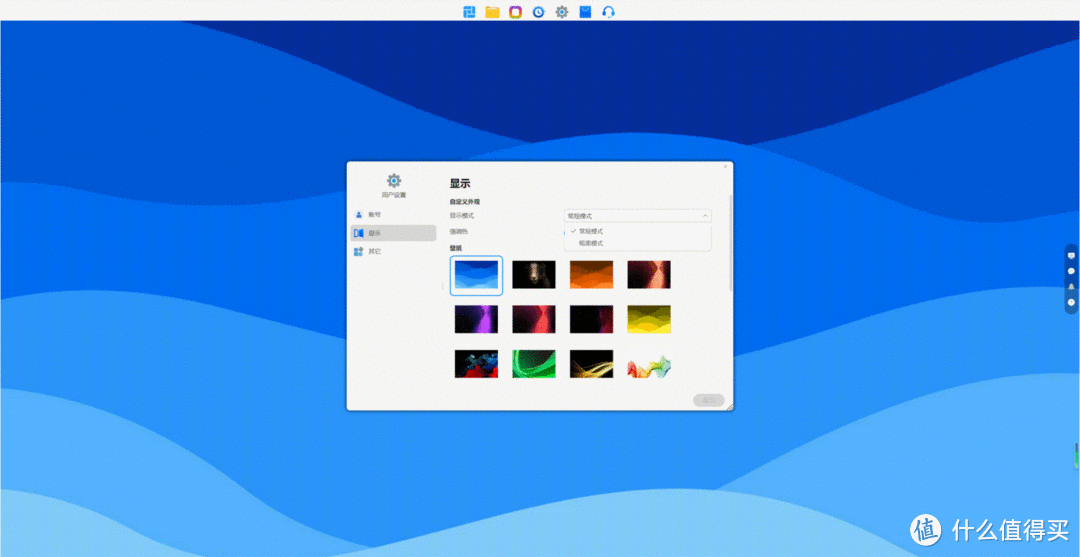This screenshot has height=557, width=1080.
Task: Switch to the 账号 settings tab
Action: pyautogui.click(x=374, y=215)
